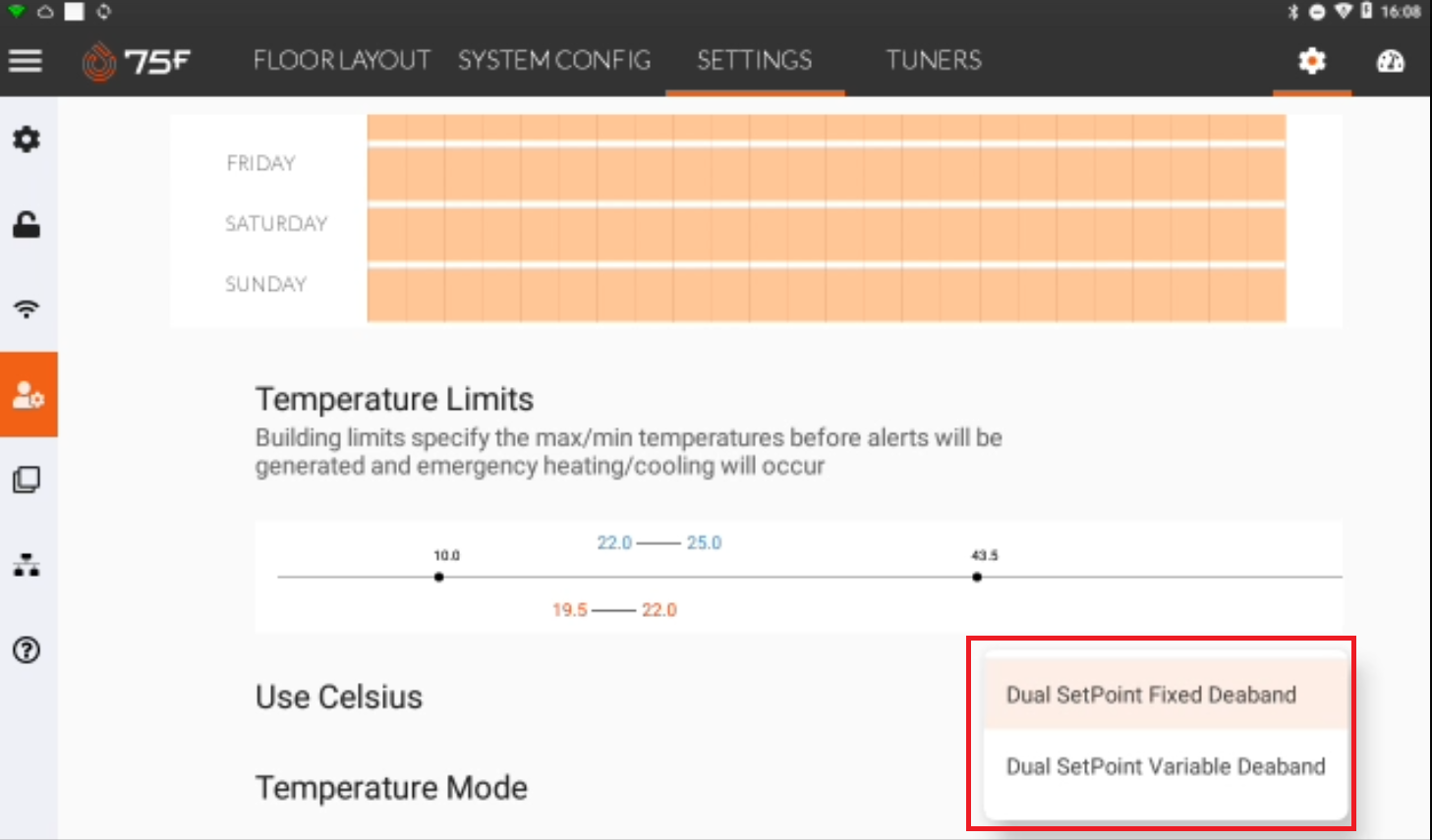Select Dual SetPoint Variable Deaband

point(1166,766)
